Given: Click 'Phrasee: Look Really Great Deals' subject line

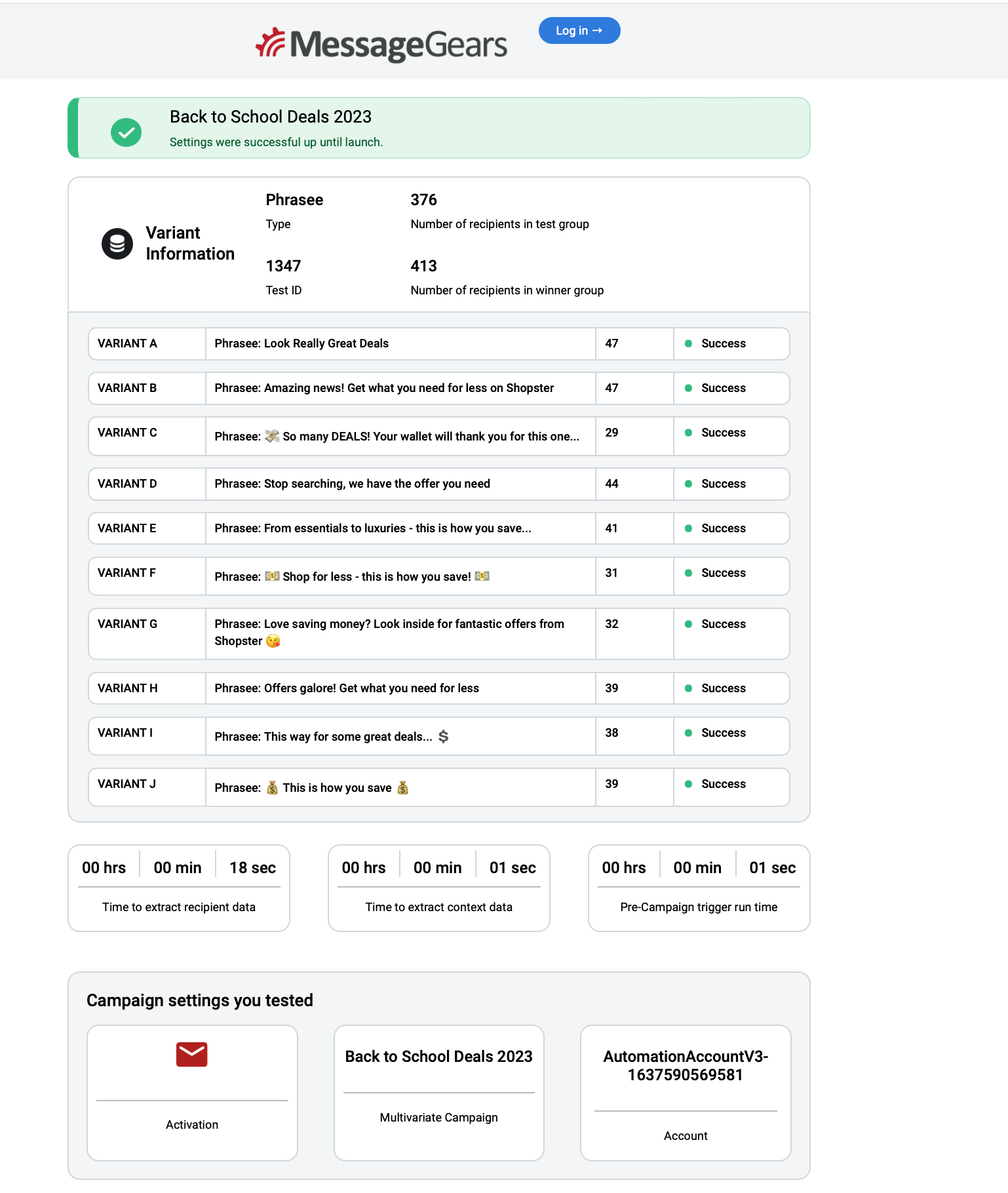Looking at the screenshot, I should [301, 343].
